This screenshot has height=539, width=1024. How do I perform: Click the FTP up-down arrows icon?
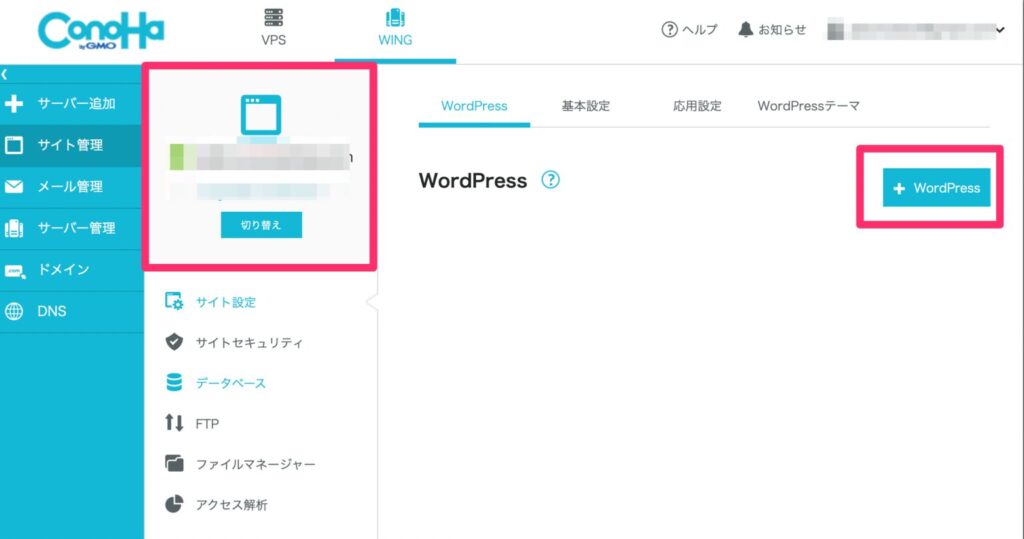pos(174,423)
